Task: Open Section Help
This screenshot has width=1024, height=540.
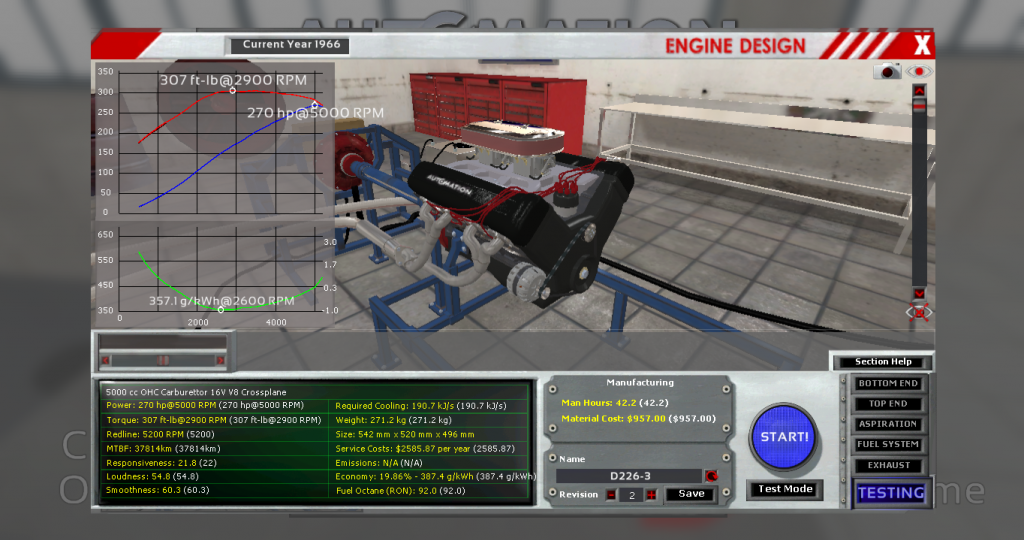Action: coord(883,362)
